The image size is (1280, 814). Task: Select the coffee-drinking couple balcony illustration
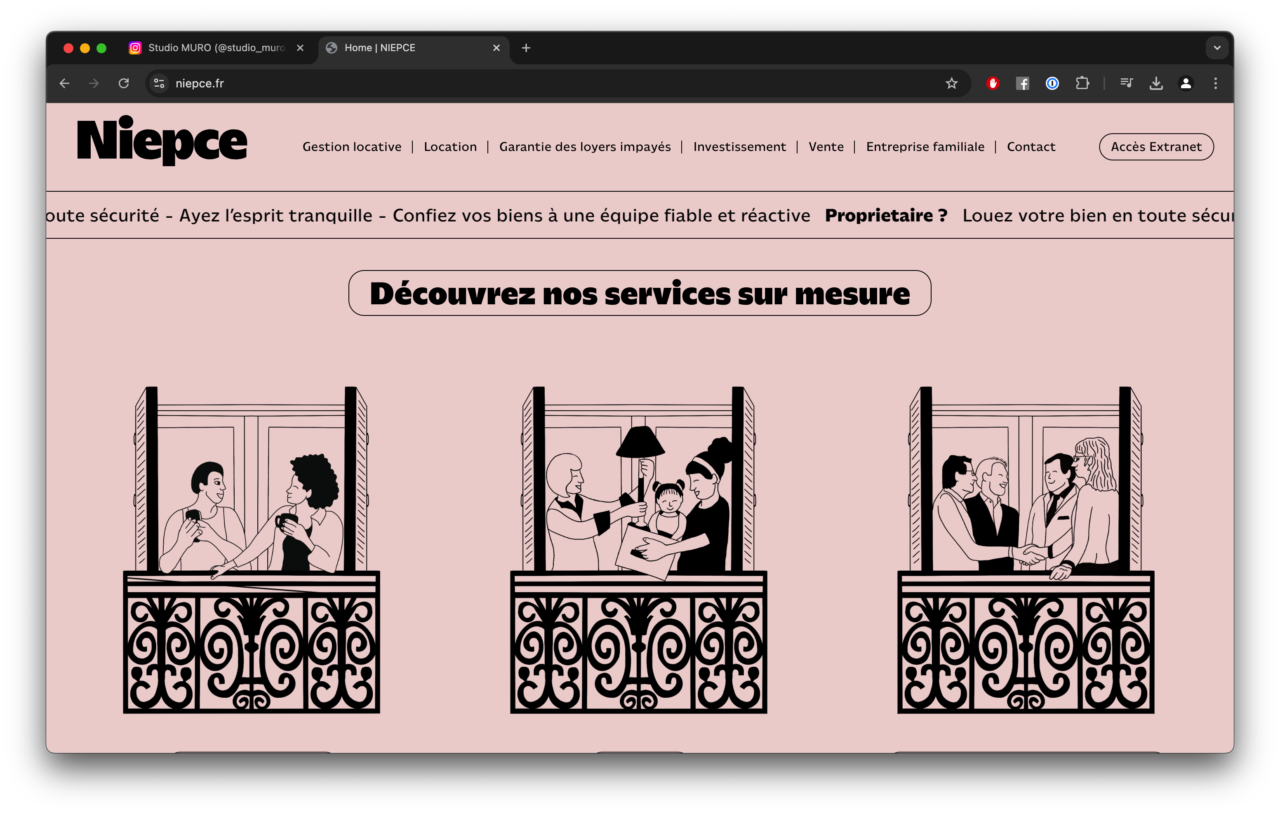coord(251,550)
